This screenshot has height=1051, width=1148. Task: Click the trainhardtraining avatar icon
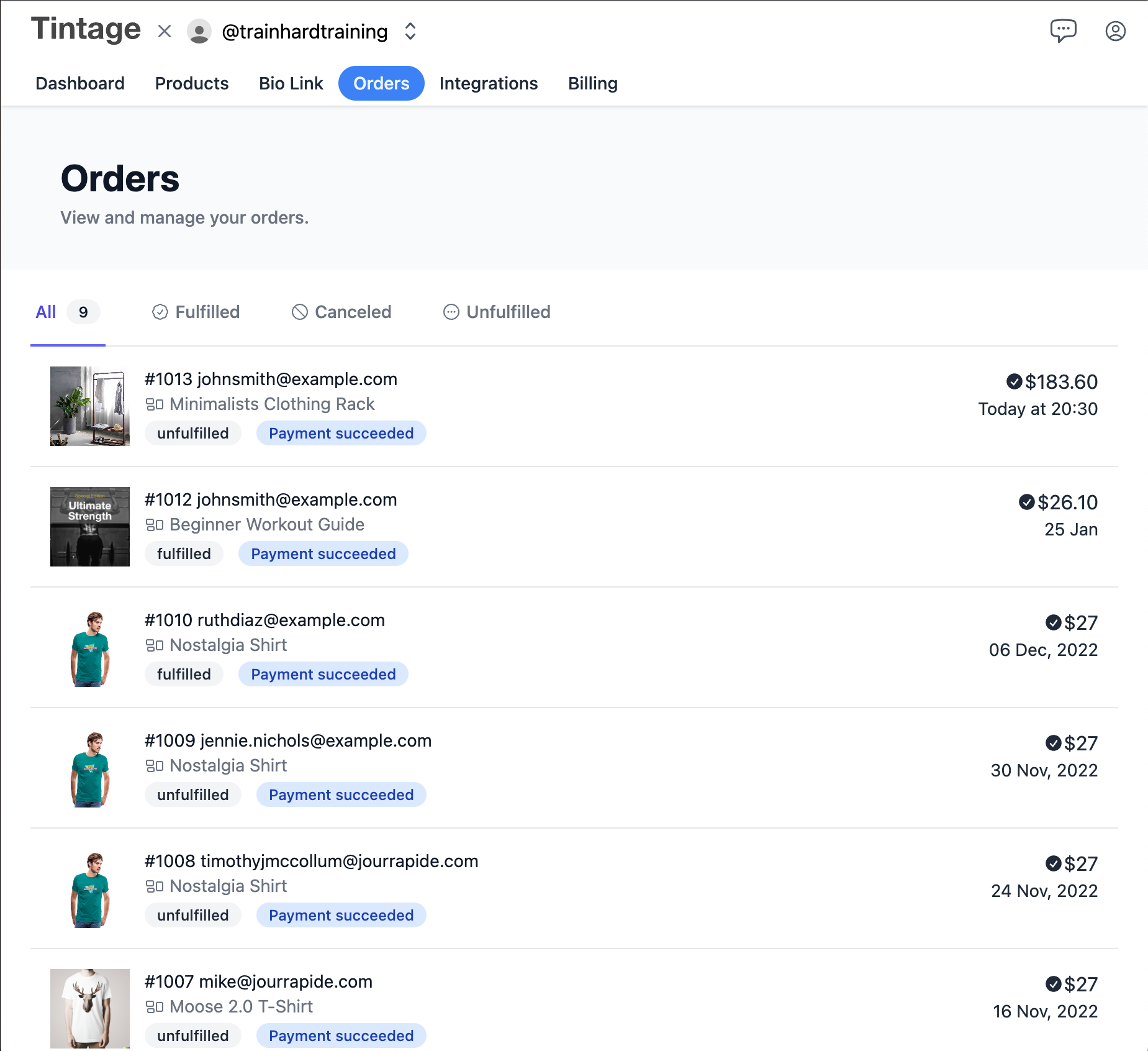(x=199, y=31)
